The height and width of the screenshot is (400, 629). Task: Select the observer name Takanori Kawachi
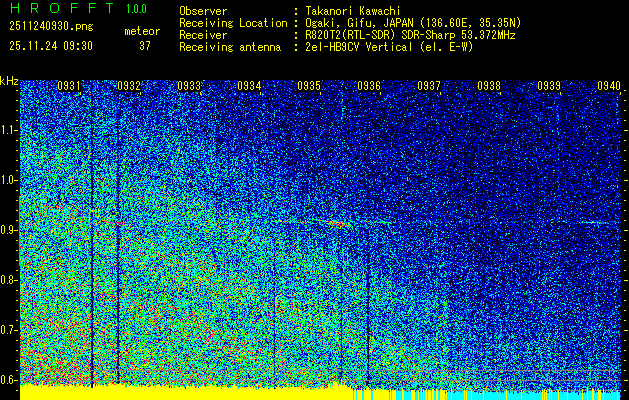(353, 11)
